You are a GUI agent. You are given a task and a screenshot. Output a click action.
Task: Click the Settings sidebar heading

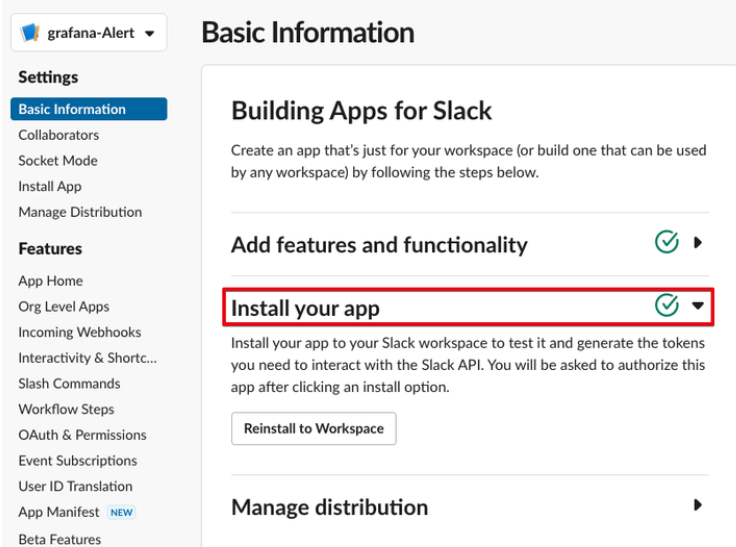[x=48, y=77]
